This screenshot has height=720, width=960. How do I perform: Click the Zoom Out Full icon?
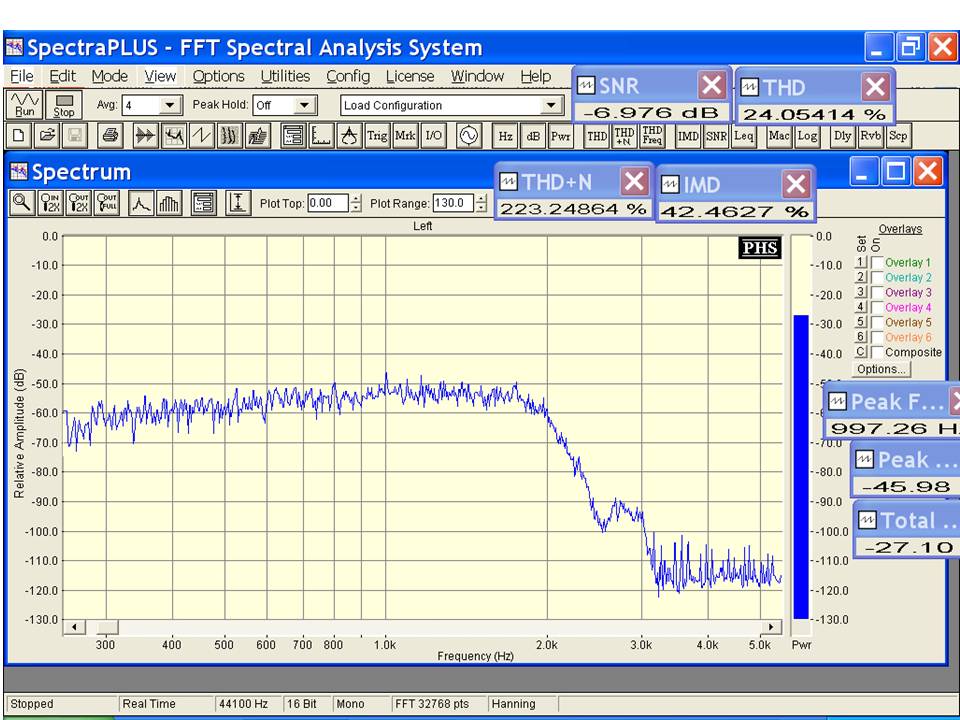pyautogui.click(x=107, y=203)
